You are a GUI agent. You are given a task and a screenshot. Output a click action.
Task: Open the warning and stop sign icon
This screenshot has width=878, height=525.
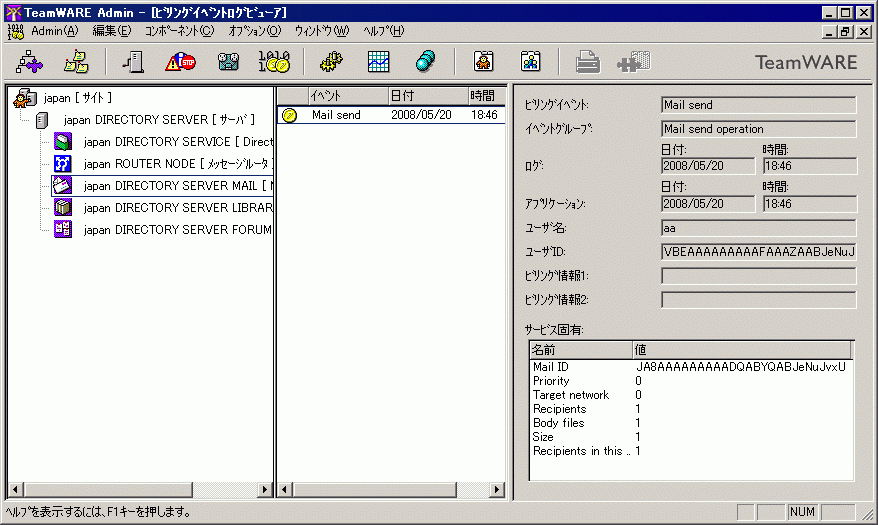tap(180, 62)
